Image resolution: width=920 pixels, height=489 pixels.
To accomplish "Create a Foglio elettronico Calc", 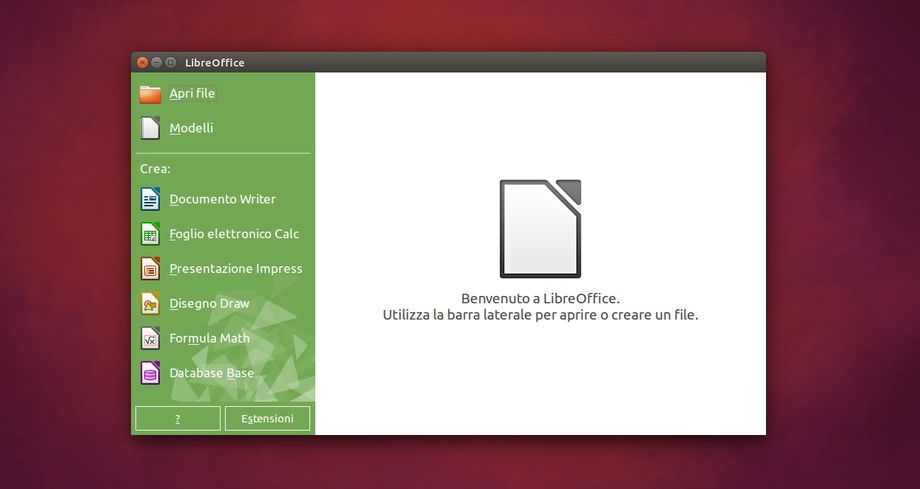I will pos(234,234).
